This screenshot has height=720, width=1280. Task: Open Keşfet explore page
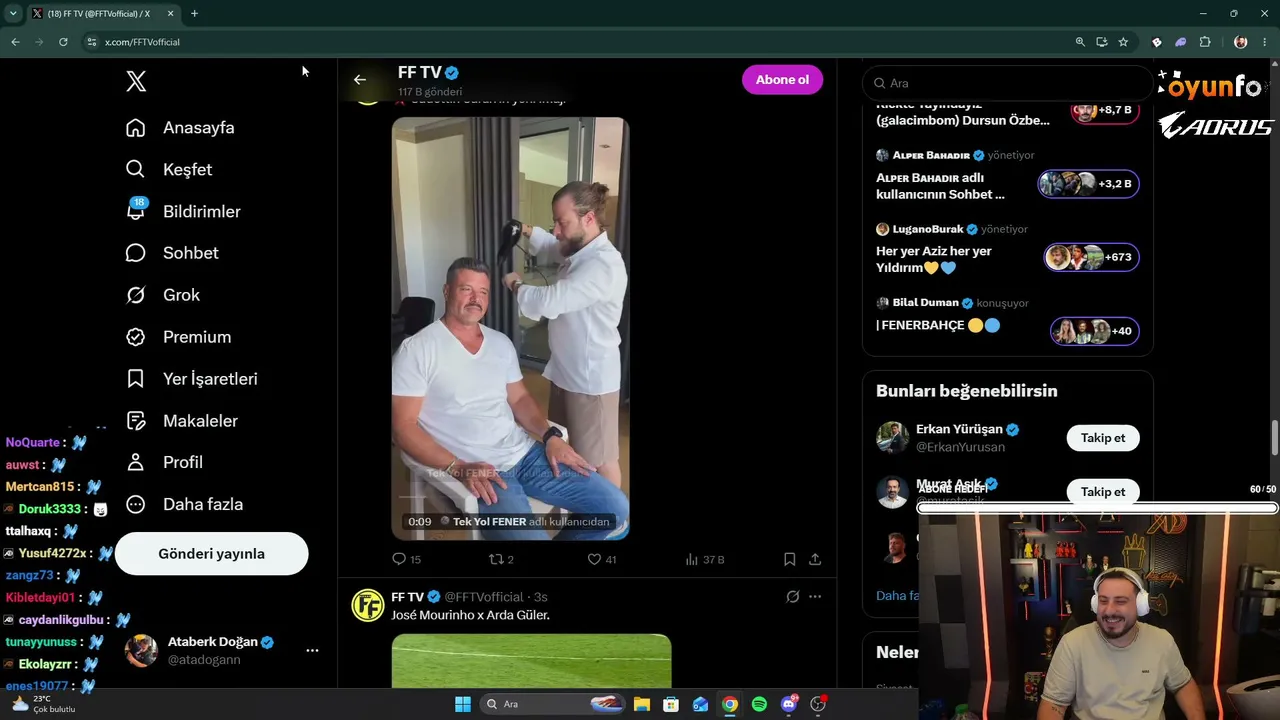tap(169, 170)
